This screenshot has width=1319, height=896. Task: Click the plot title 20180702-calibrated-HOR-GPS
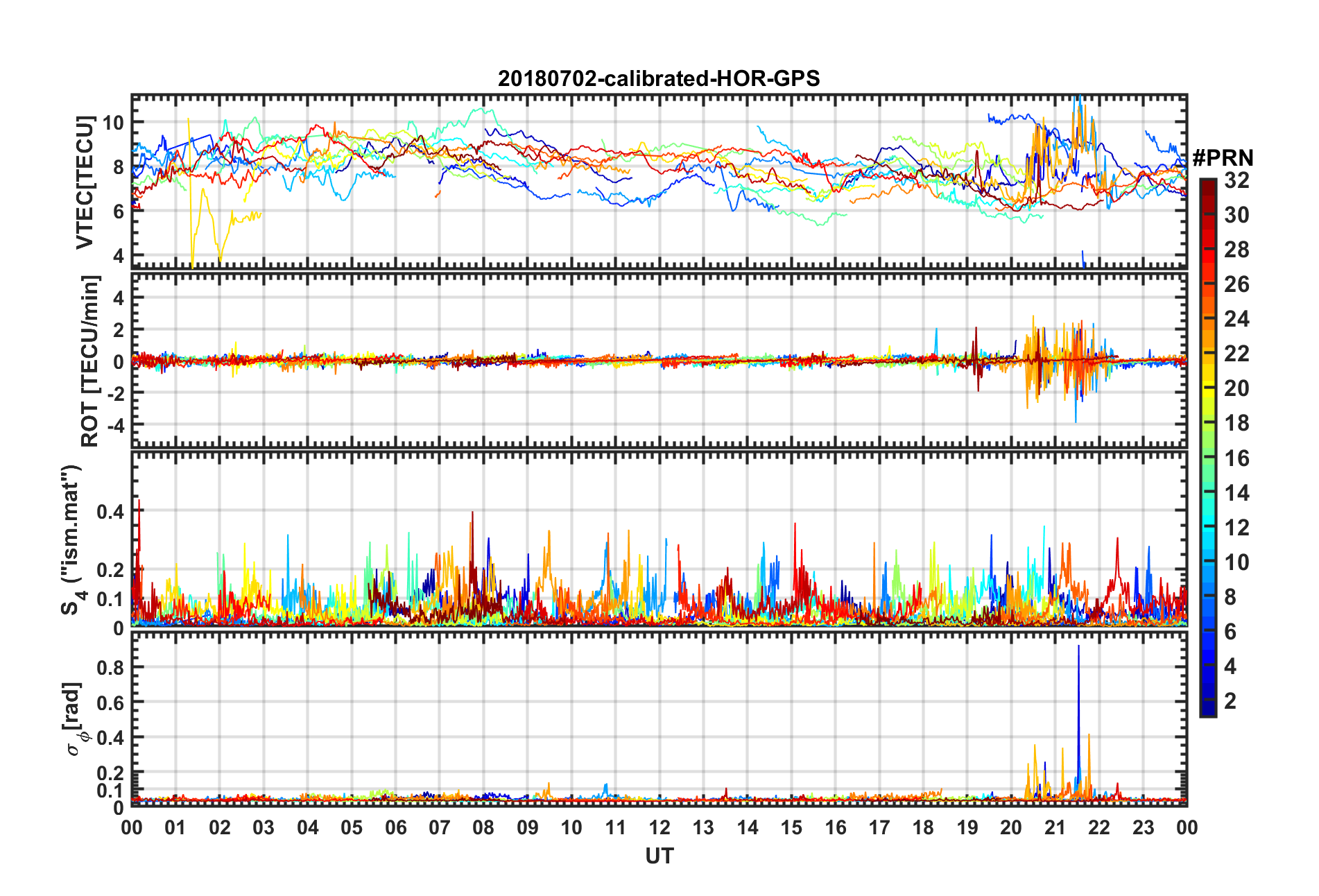(659, 78)
